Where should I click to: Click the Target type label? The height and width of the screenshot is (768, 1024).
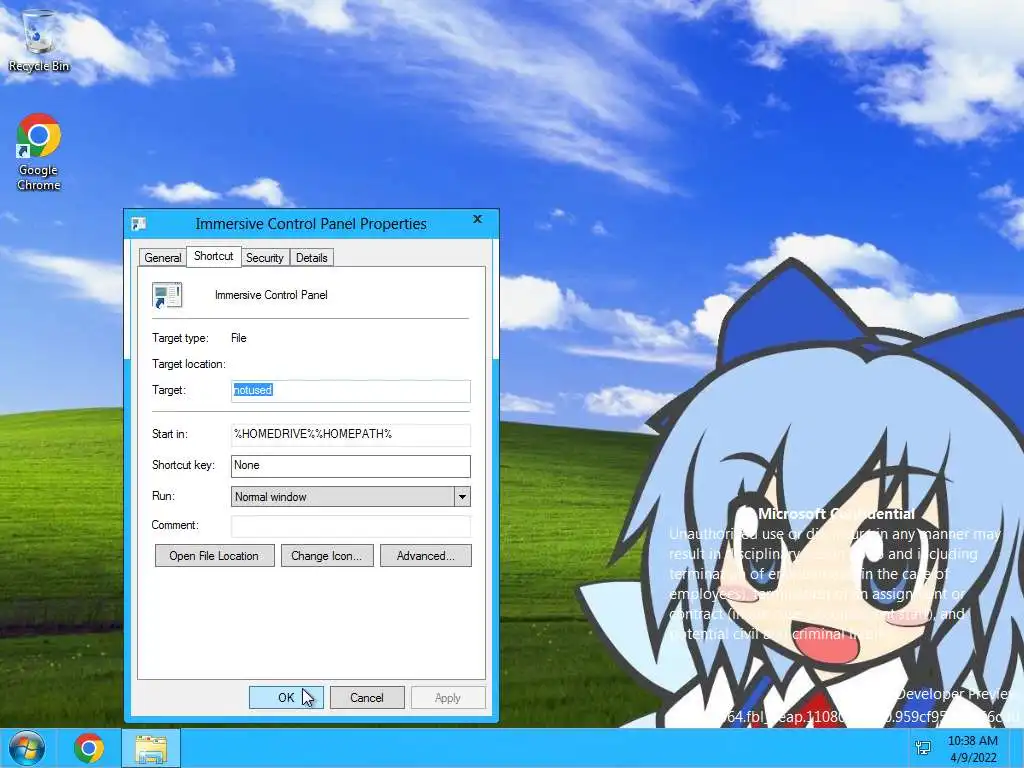click(180, 338)
